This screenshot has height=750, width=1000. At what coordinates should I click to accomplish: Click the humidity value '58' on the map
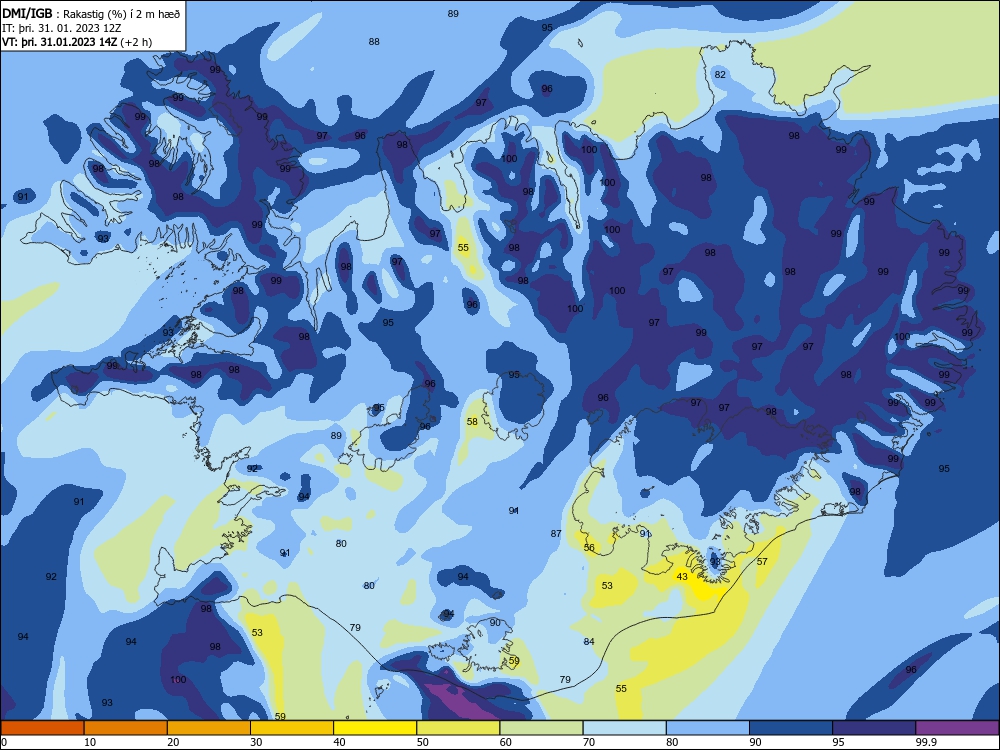[x=472, y=422]
